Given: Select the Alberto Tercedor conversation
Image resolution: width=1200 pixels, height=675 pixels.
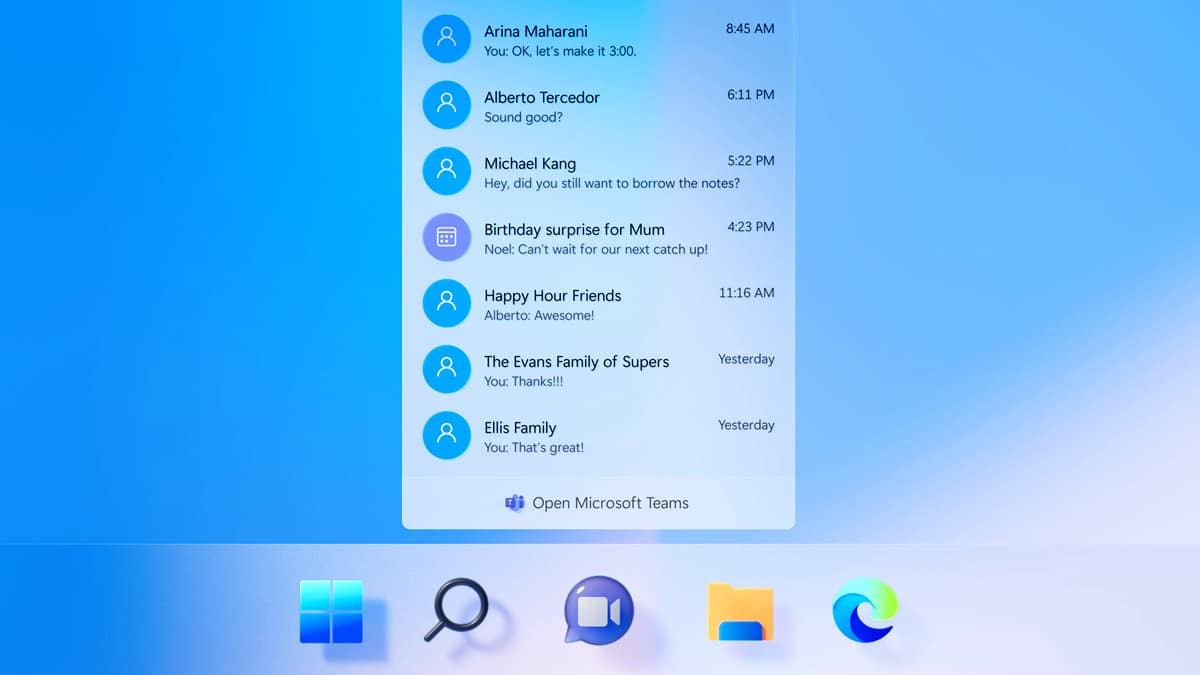Looking at the screenshot, I should pyautogui.click(x=600, y=106).
